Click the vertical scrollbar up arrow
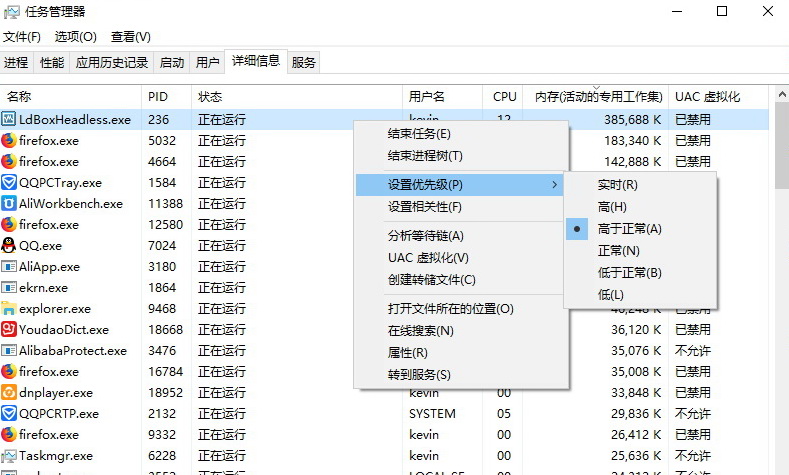Screen dimensions: 789x475 (782, 94)
